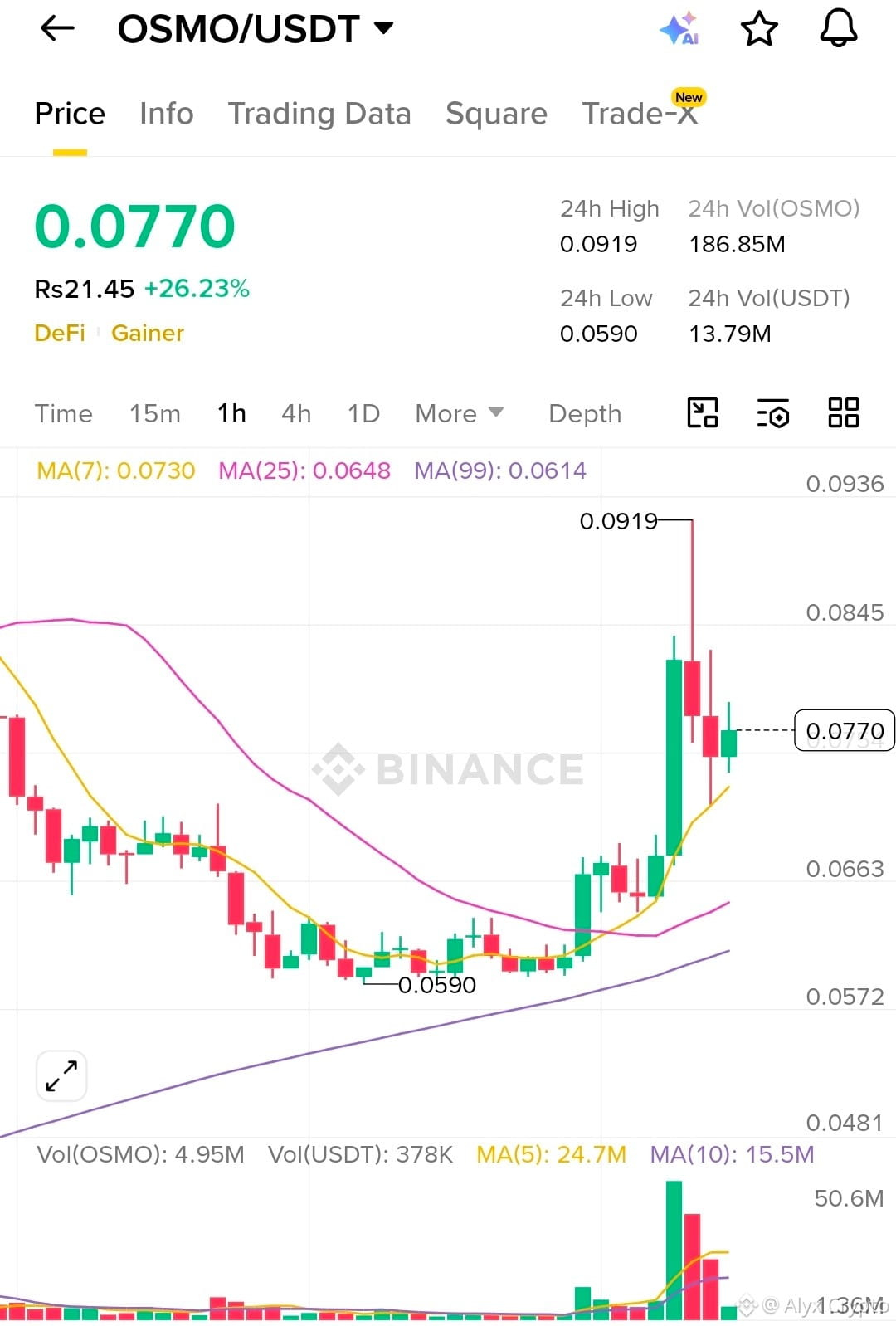Select the 4h interval

296,413
